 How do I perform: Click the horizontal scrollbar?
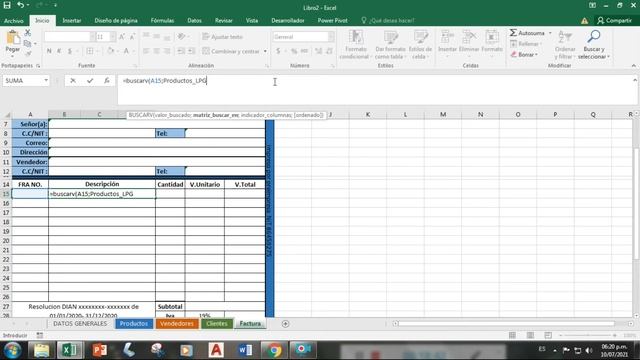pos(506,324)
